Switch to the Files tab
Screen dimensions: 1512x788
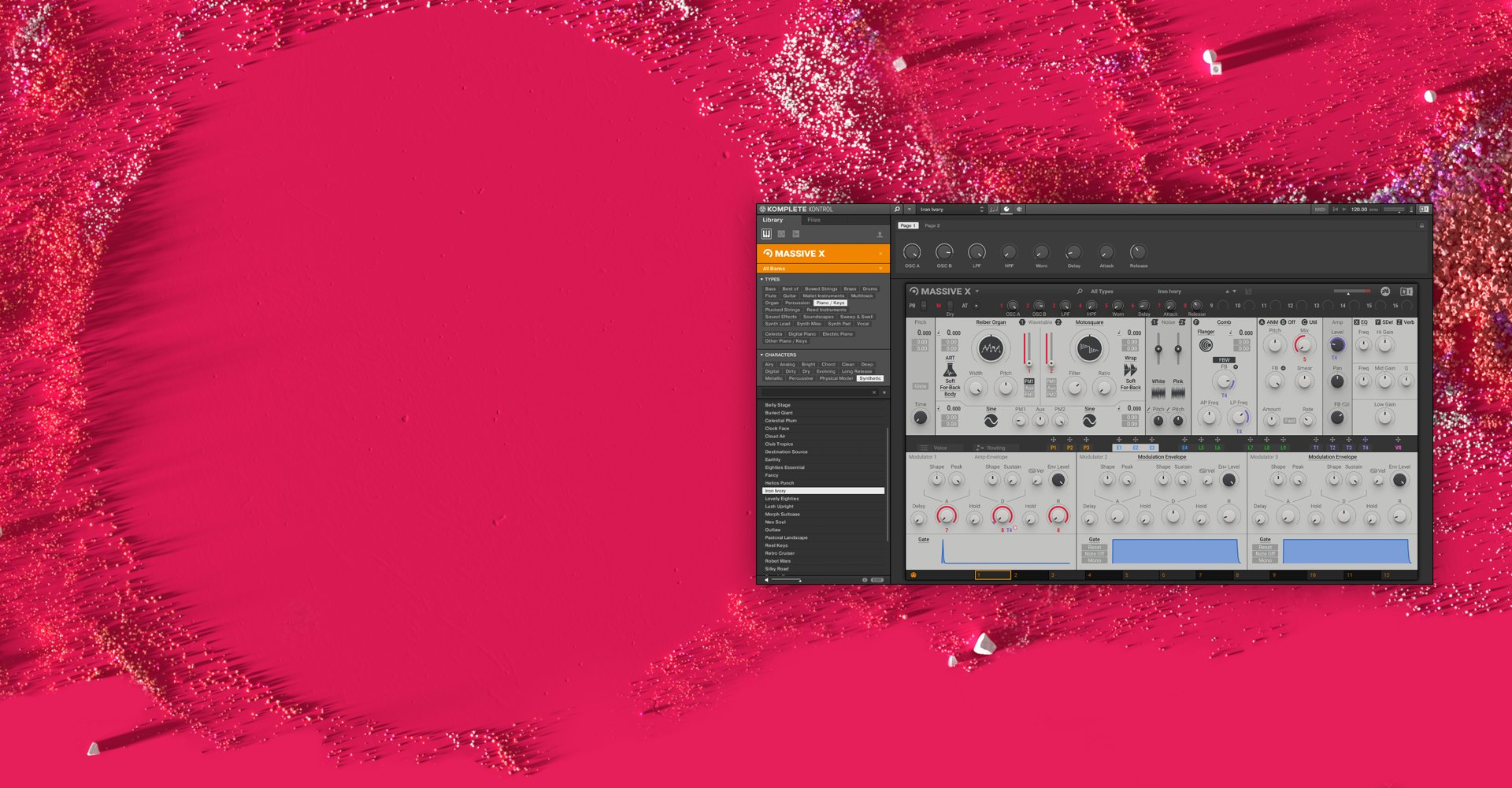click(813, 220)
